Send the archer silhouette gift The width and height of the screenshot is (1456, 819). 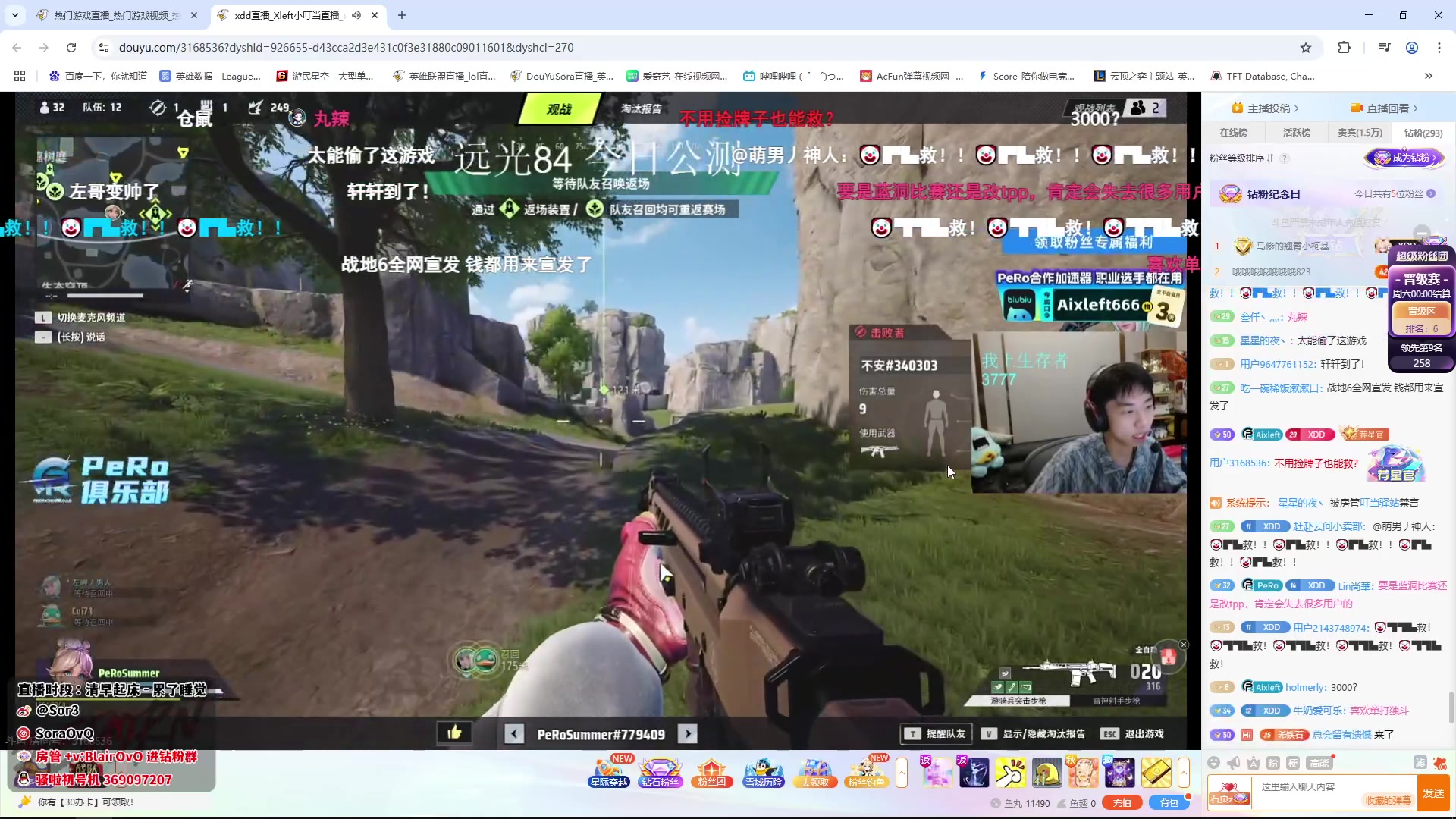pyautogui.click(x=974, y=773)
